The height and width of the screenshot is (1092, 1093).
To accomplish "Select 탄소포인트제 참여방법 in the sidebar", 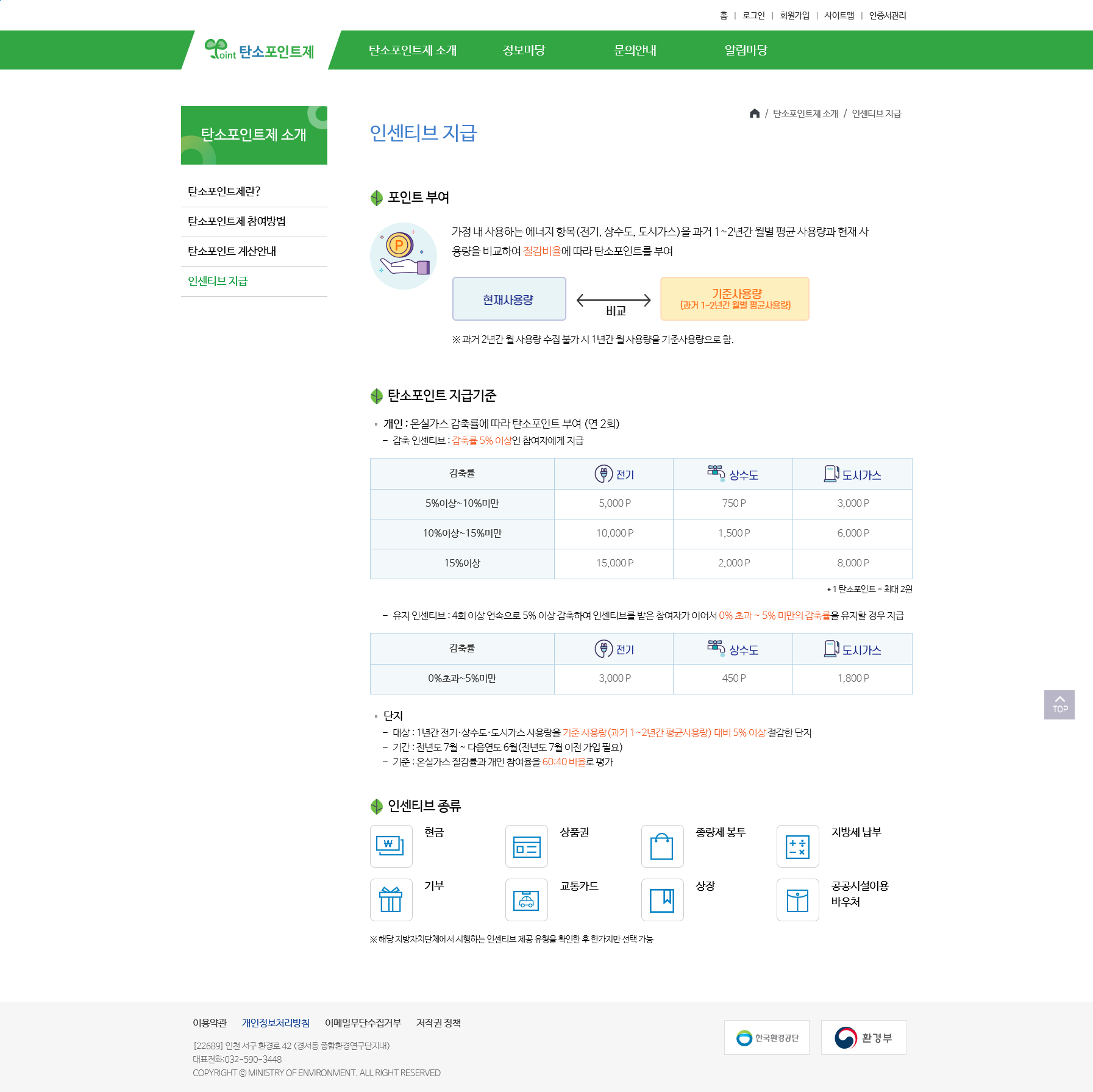I will coord(237,221).
